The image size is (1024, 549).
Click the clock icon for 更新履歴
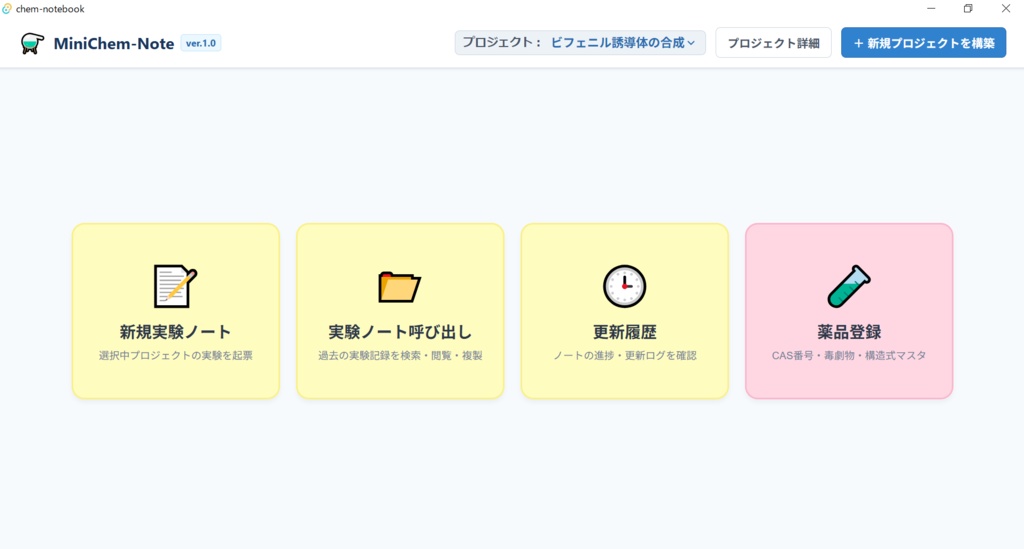click(x=624, y=286)
